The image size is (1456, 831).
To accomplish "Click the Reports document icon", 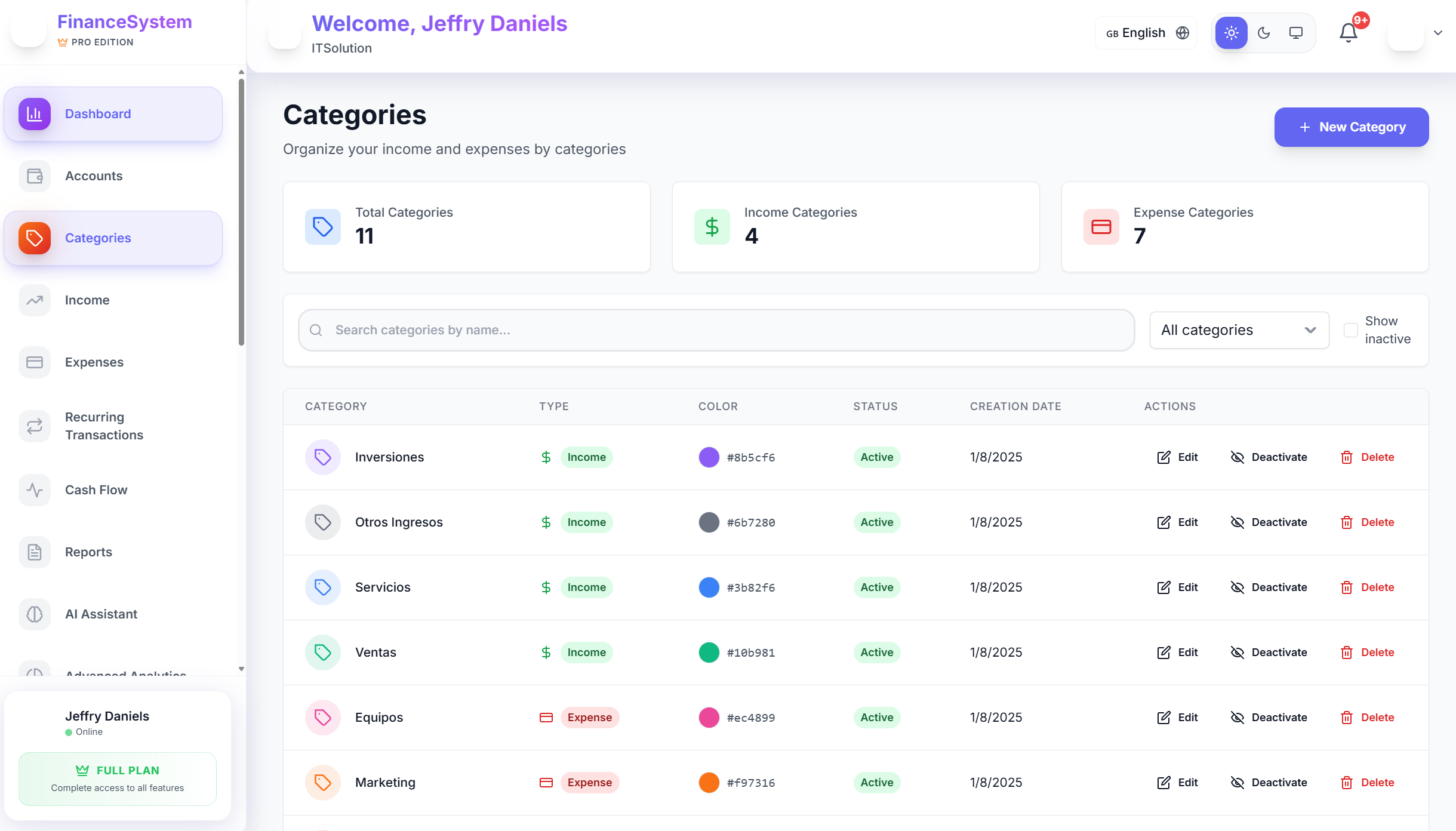I will click(35, 552).
